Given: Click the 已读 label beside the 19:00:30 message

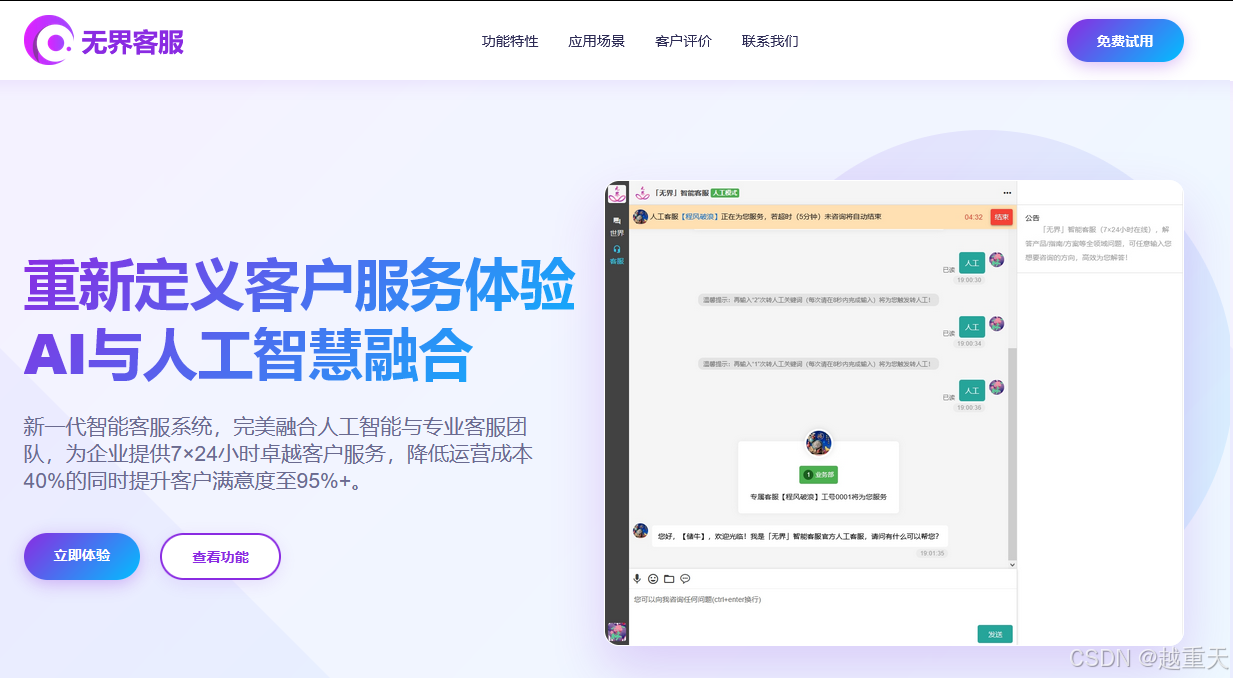Looking at the screenshot, I should point(949,270).
